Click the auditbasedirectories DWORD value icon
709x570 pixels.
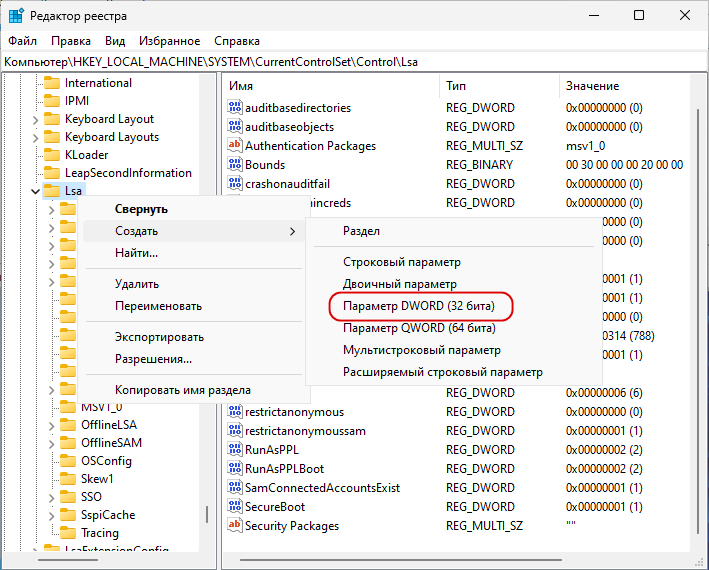click(x=235, y=108)
